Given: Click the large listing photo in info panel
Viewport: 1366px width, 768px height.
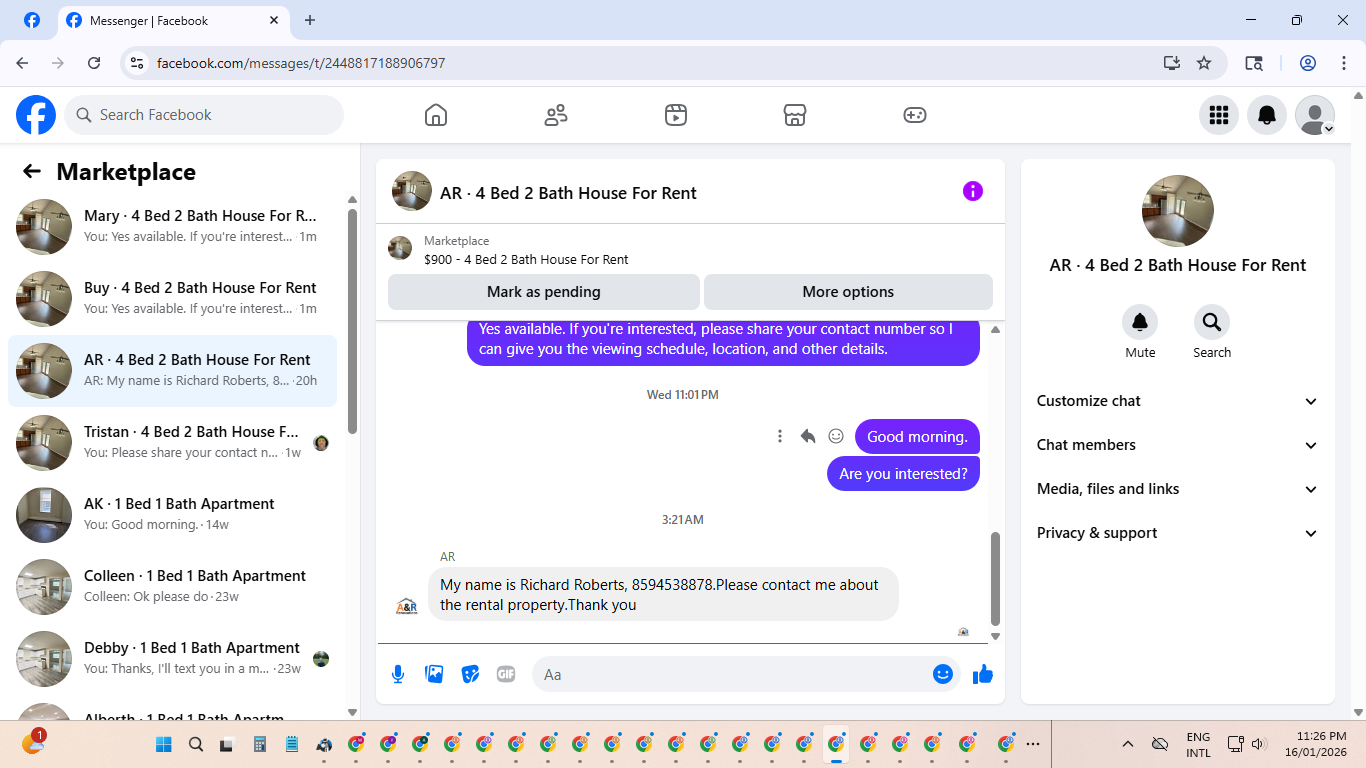Looking at the screenshot, I should [x=1178, y=211].
